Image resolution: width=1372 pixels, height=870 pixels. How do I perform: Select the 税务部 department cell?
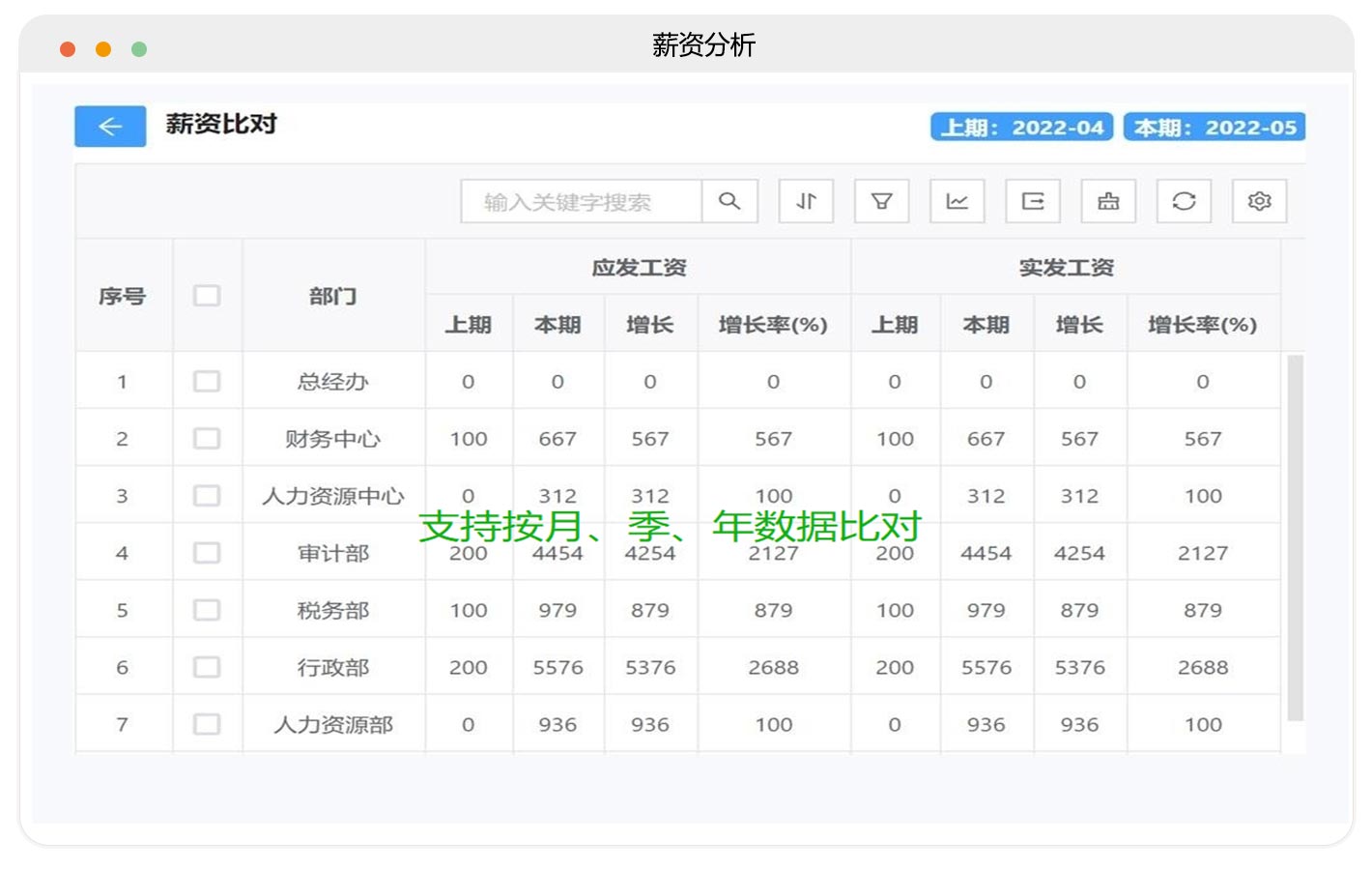(x=333, y=610)
